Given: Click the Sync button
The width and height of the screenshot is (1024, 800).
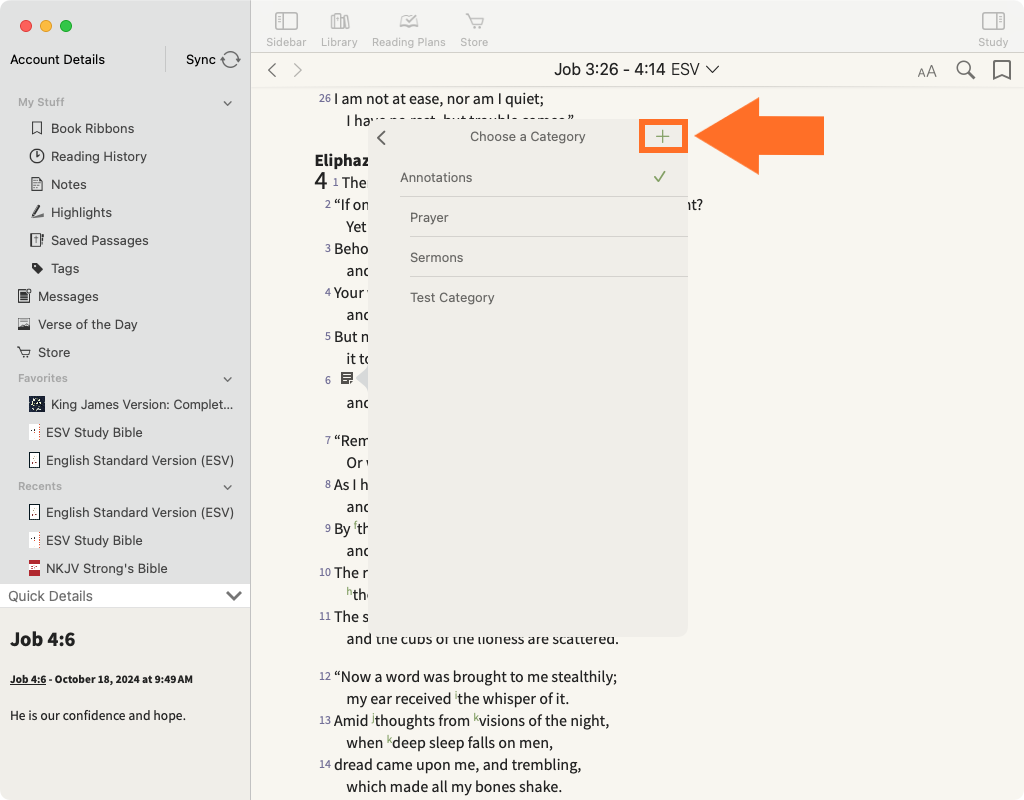Looking at the screenshot, I should tap(212, 60).
